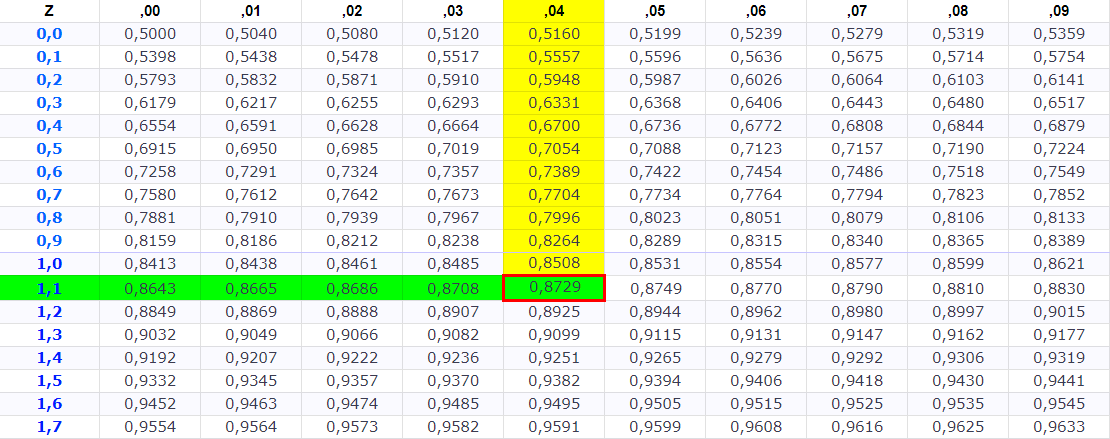Click the ,09 column header

pos(1058,12)
